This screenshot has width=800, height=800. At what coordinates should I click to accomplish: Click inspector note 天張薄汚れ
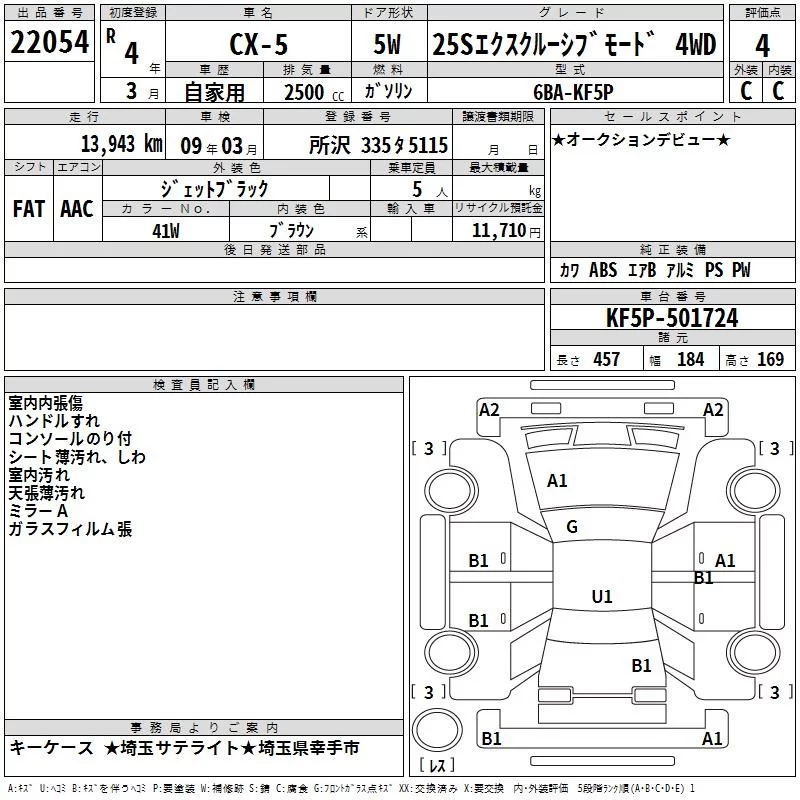[x=46, y=493]
